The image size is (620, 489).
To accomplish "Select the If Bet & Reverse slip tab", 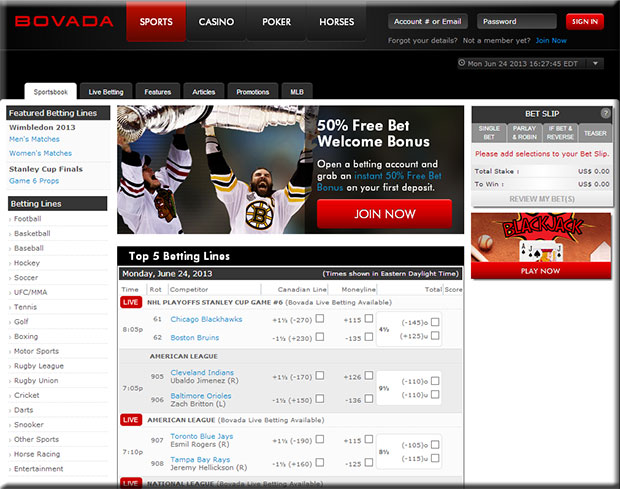I will click(560, 133).
